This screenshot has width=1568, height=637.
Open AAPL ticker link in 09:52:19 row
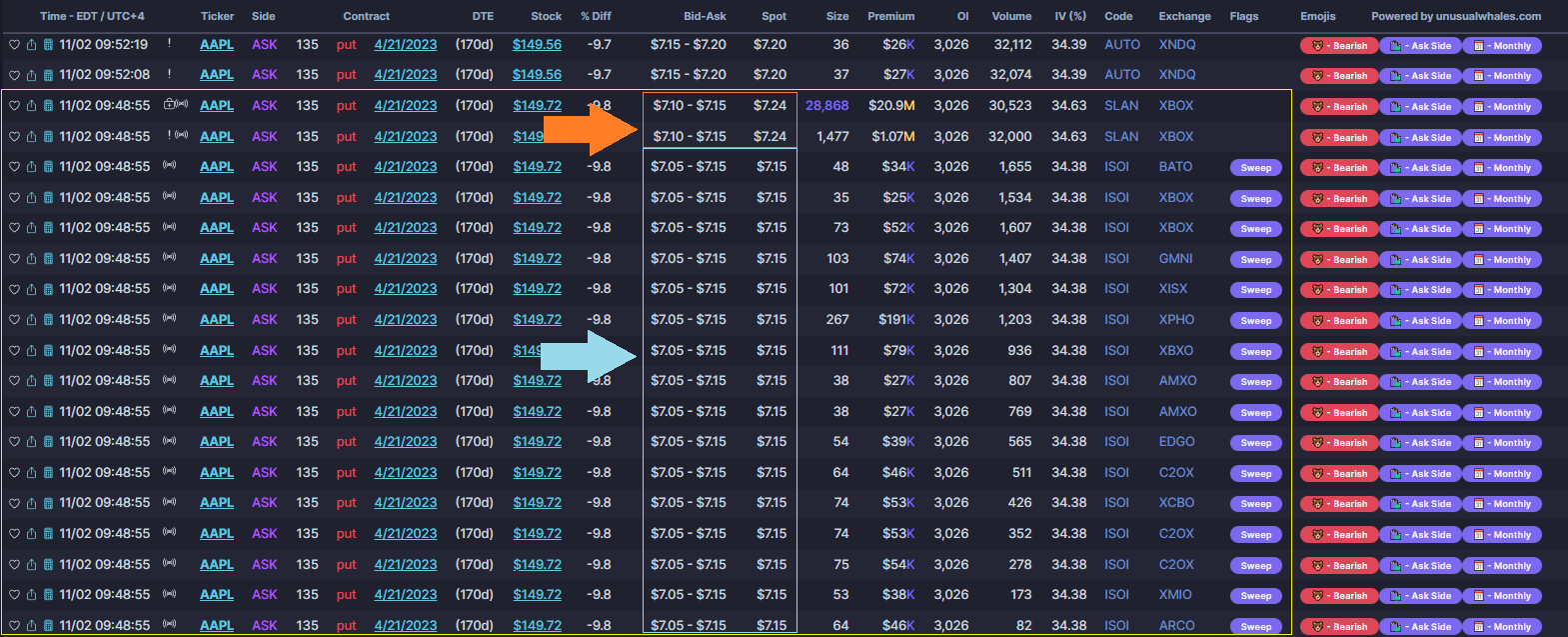[217, 45]
